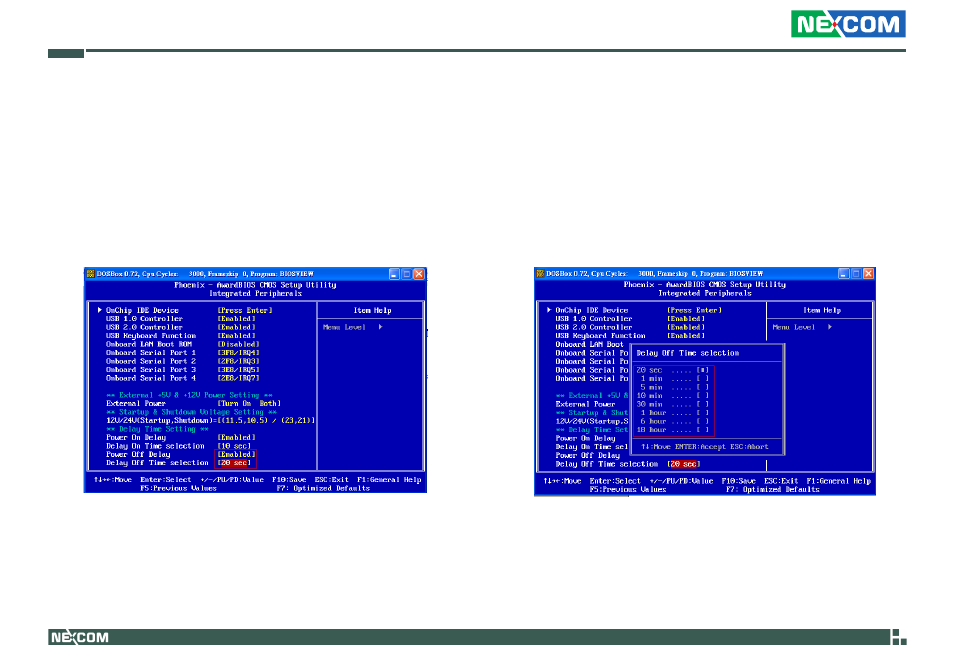Close the right DOSBox window
The width and height of the screenshot is (954, 671).
point(868,273)
